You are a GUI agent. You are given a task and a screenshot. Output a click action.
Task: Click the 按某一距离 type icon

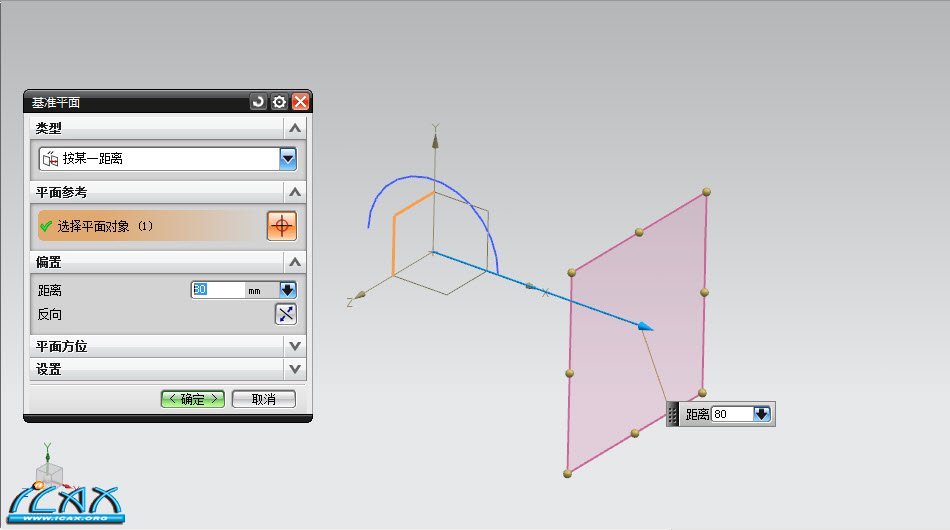[50, 159]
